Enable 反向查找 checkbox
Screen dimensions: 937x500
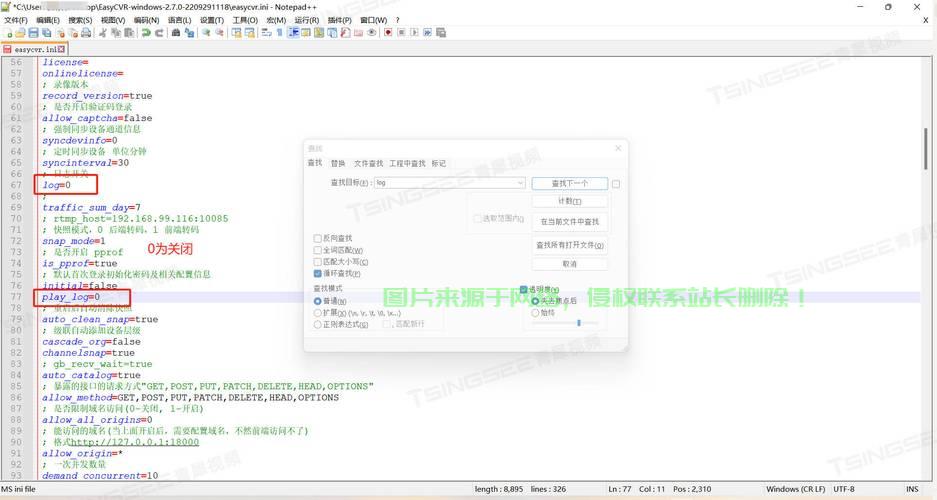coord(317,238)
